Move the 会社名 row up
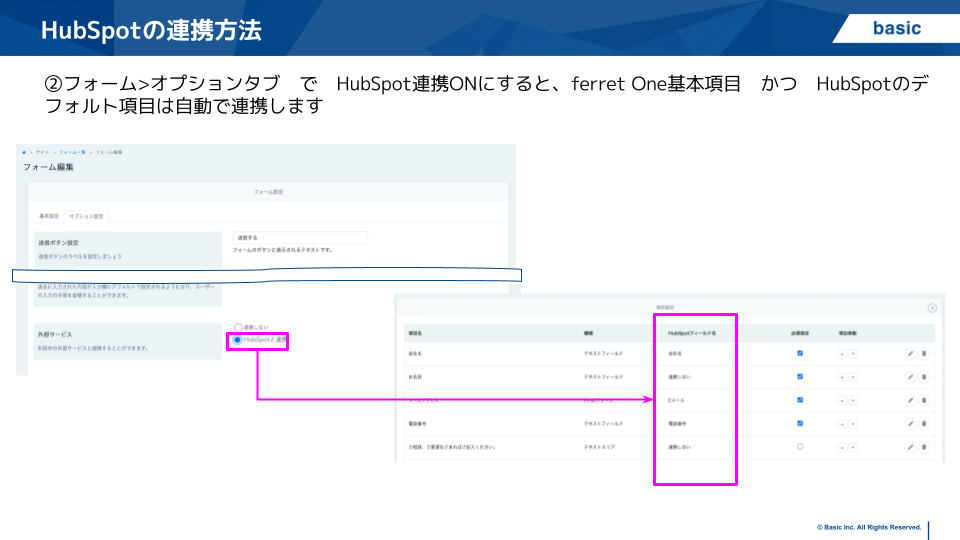The image size is (960, 540). tap(842, 354)
